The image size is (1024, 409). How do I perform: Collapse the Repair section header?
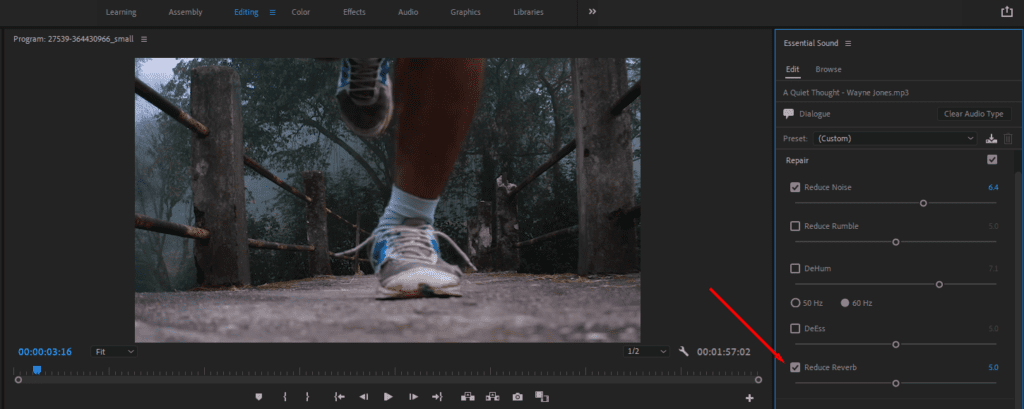(x=795, y=159)
